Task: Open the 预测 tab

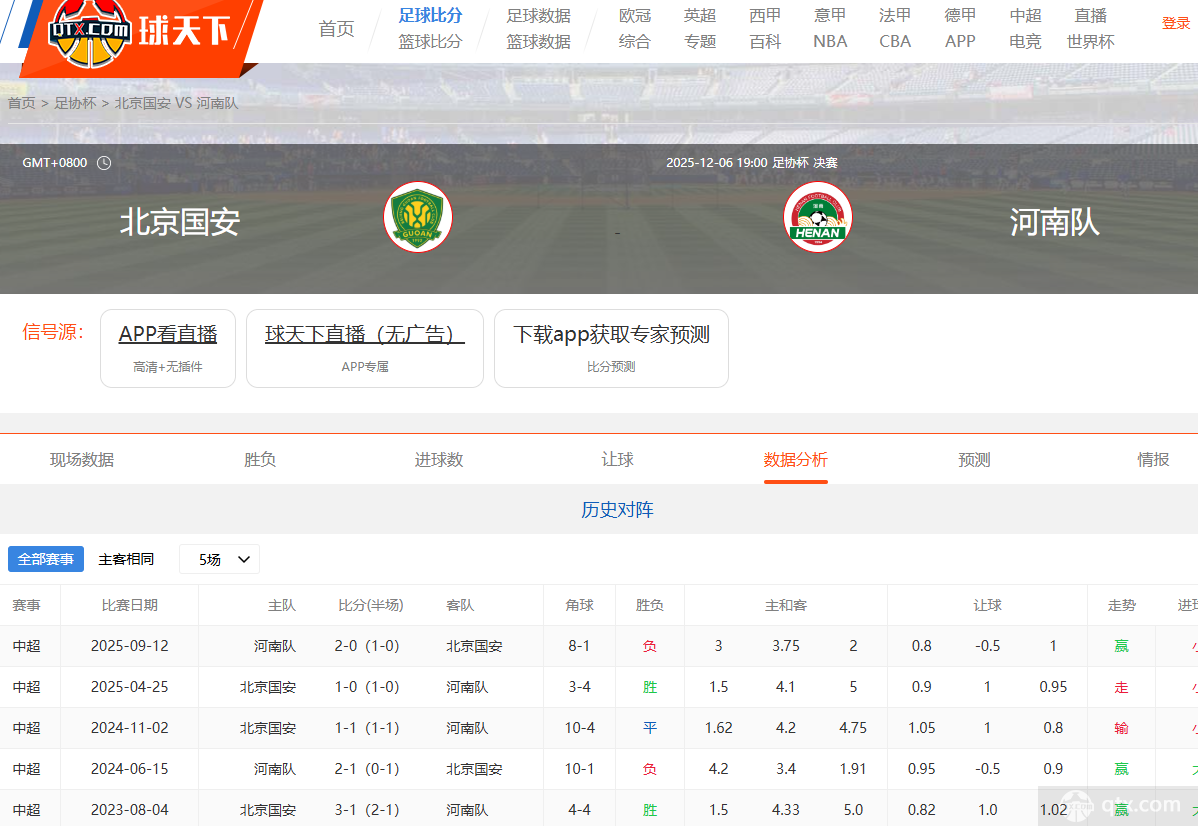Action: 974,459
